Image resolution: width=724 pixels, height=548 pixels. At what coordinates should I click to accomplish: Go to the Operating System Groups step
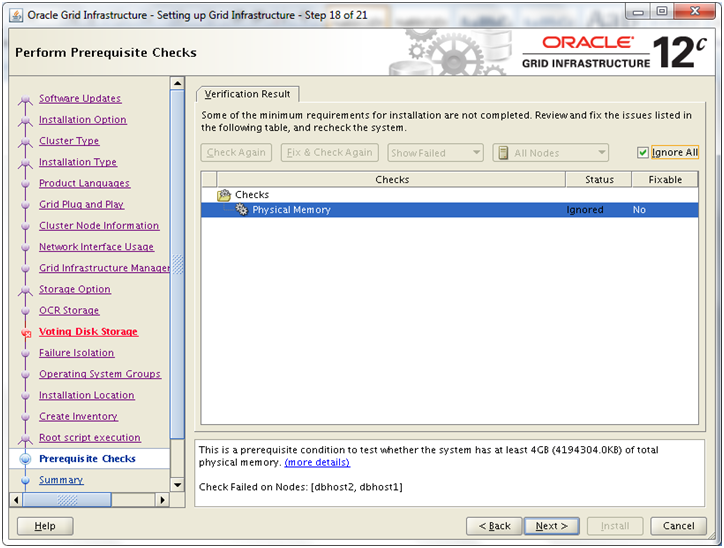tap(100, 374)
